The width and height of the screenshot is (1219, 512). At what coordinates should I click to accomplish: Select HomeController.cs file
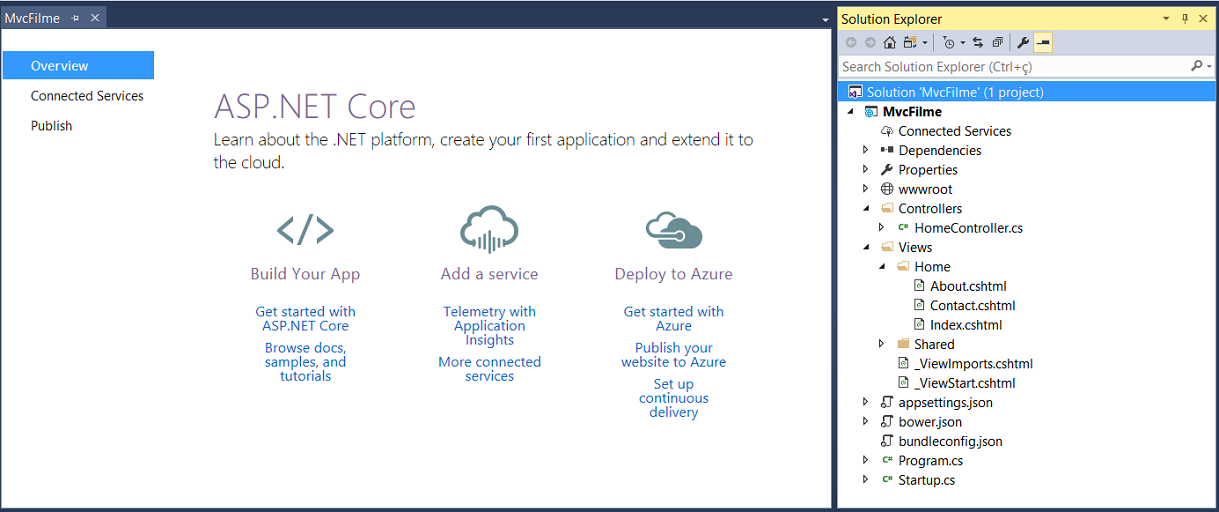click(968, 228)
